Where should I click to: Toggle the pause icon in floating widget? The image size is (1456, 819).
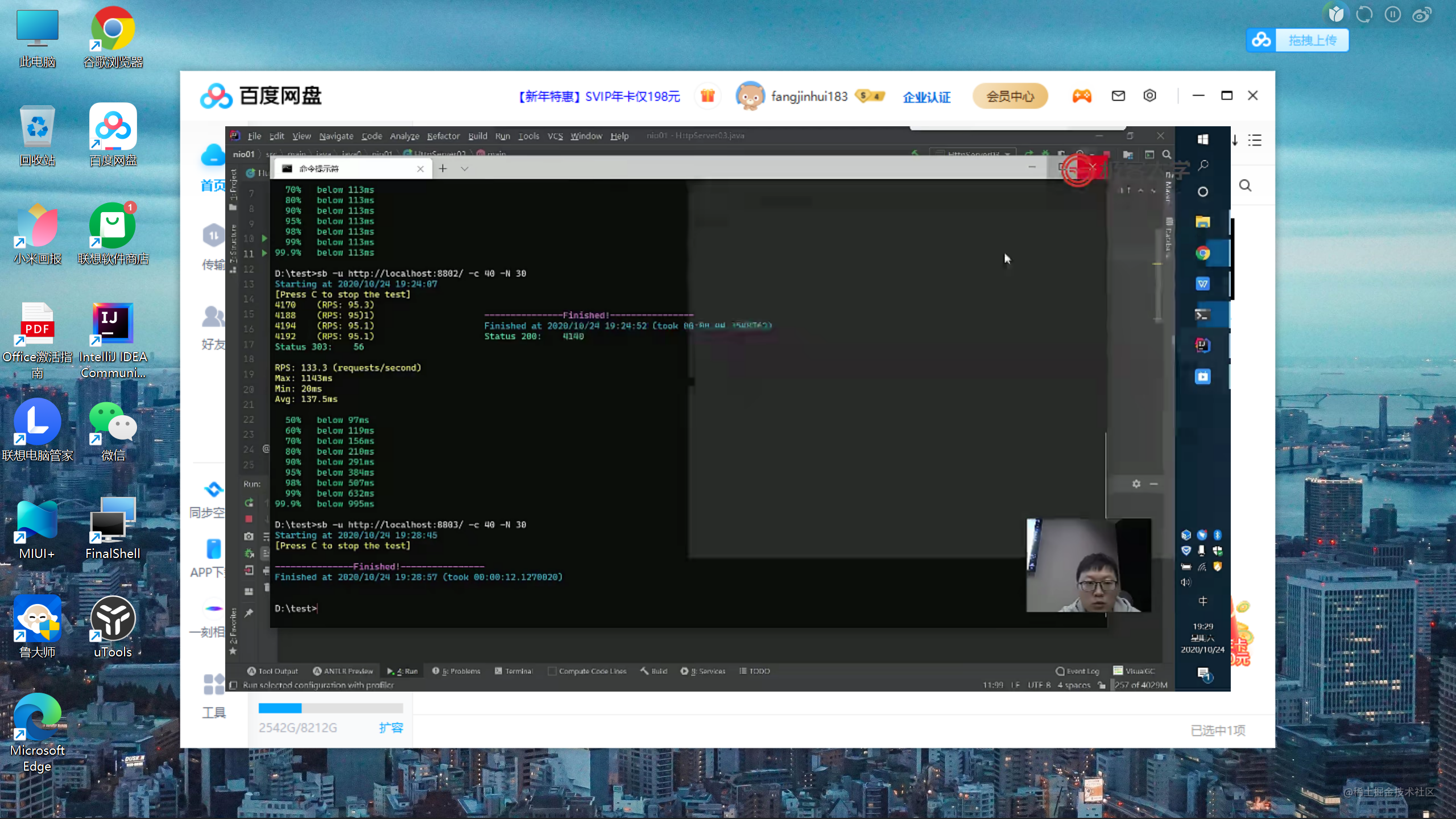1392,15
